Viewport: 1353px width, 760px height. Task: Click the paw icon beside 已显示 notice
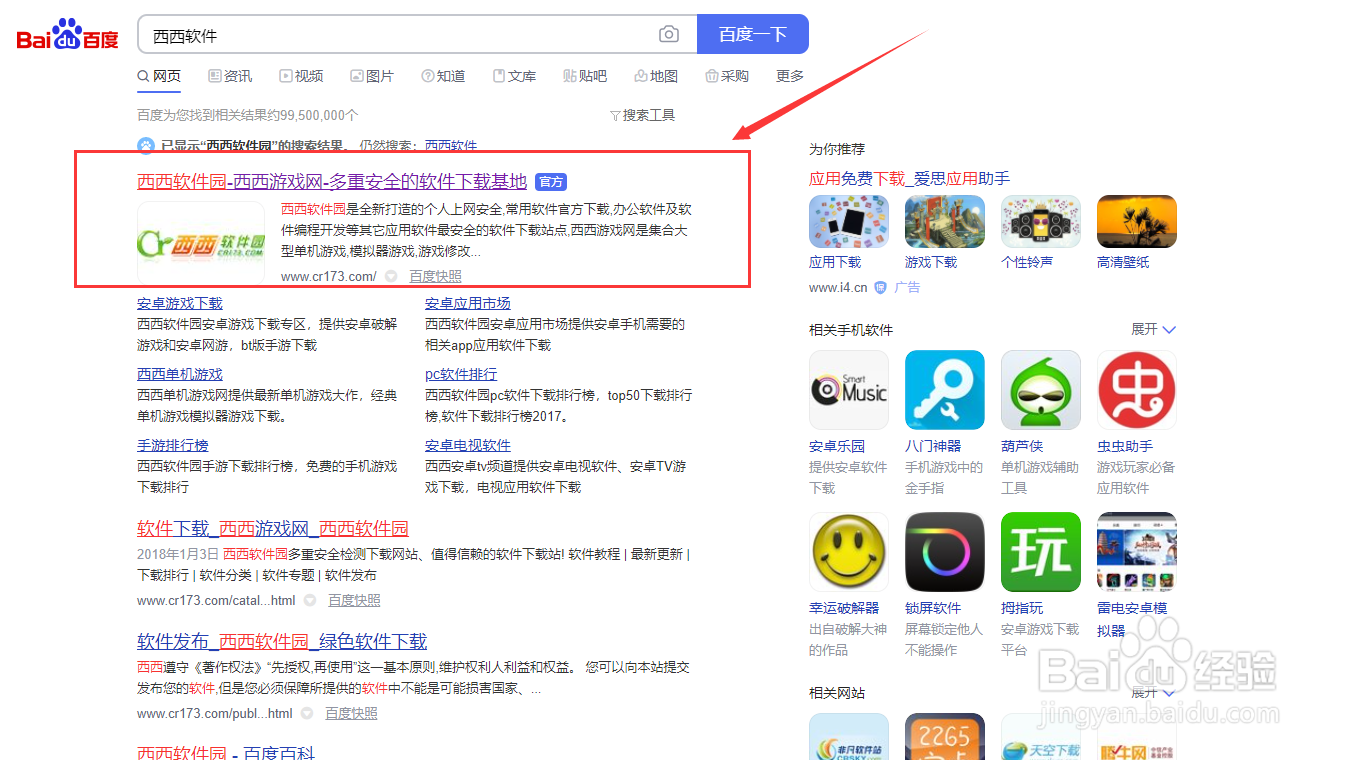point(146,145)
